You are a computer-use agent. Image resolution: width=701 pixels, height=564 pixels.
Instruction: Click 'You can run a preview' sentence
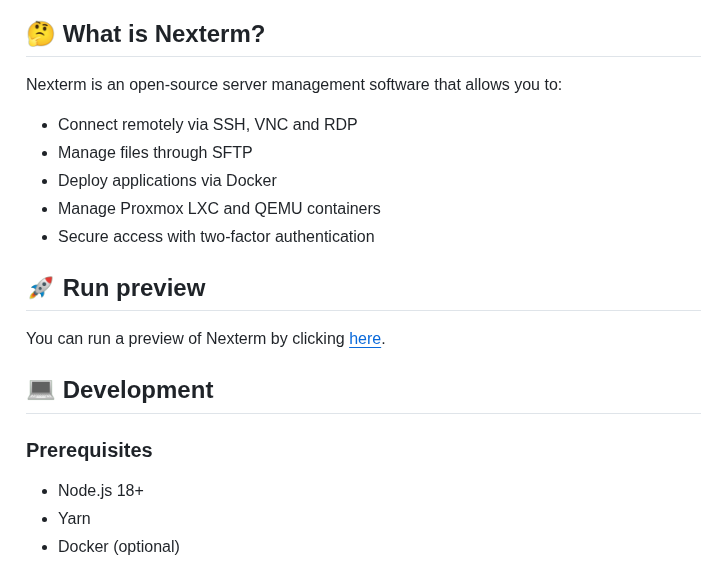coord(206,339)
